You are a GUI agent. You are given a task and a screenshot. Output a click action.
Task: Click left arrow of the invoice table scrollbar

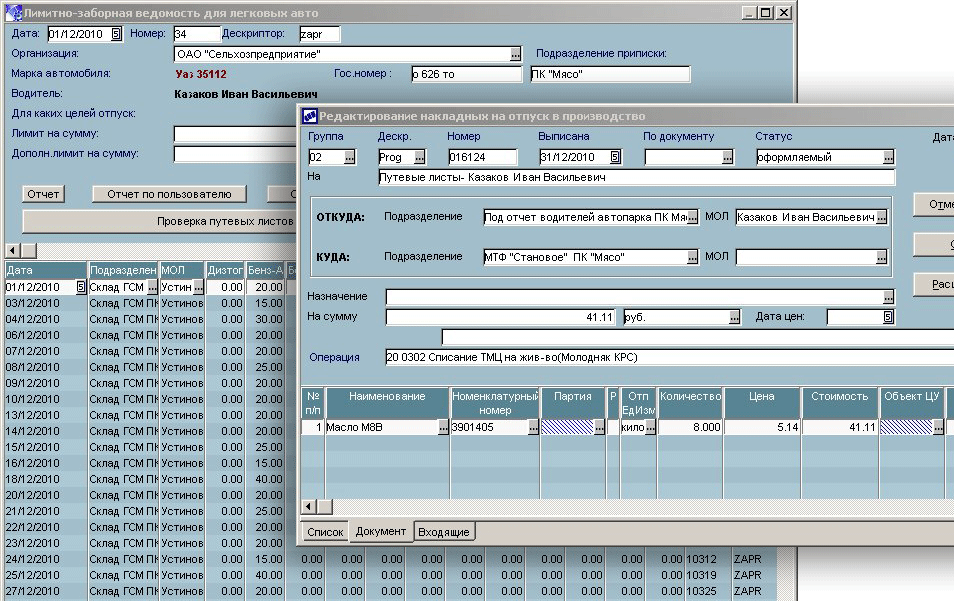tap(310, 507)
